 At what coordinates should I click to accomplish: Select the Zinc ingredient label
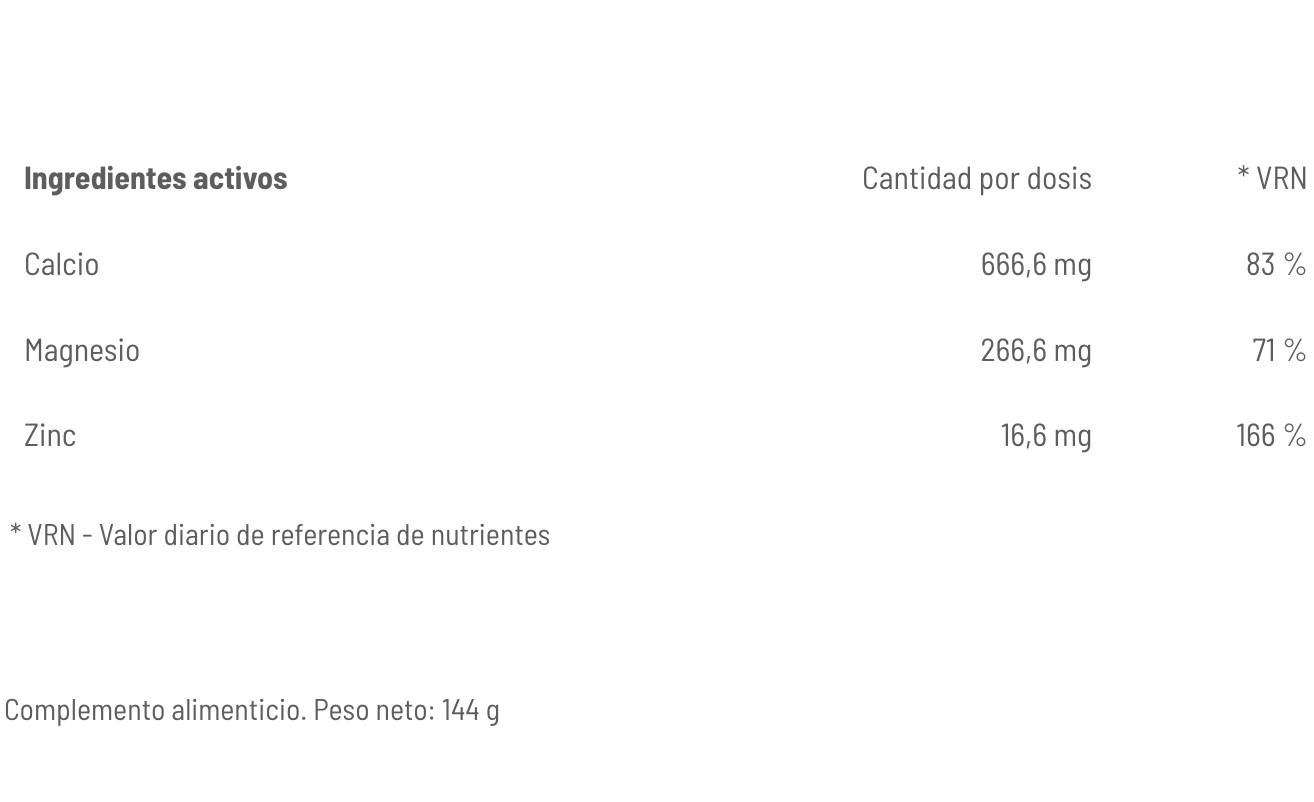[x=50, y=435]
